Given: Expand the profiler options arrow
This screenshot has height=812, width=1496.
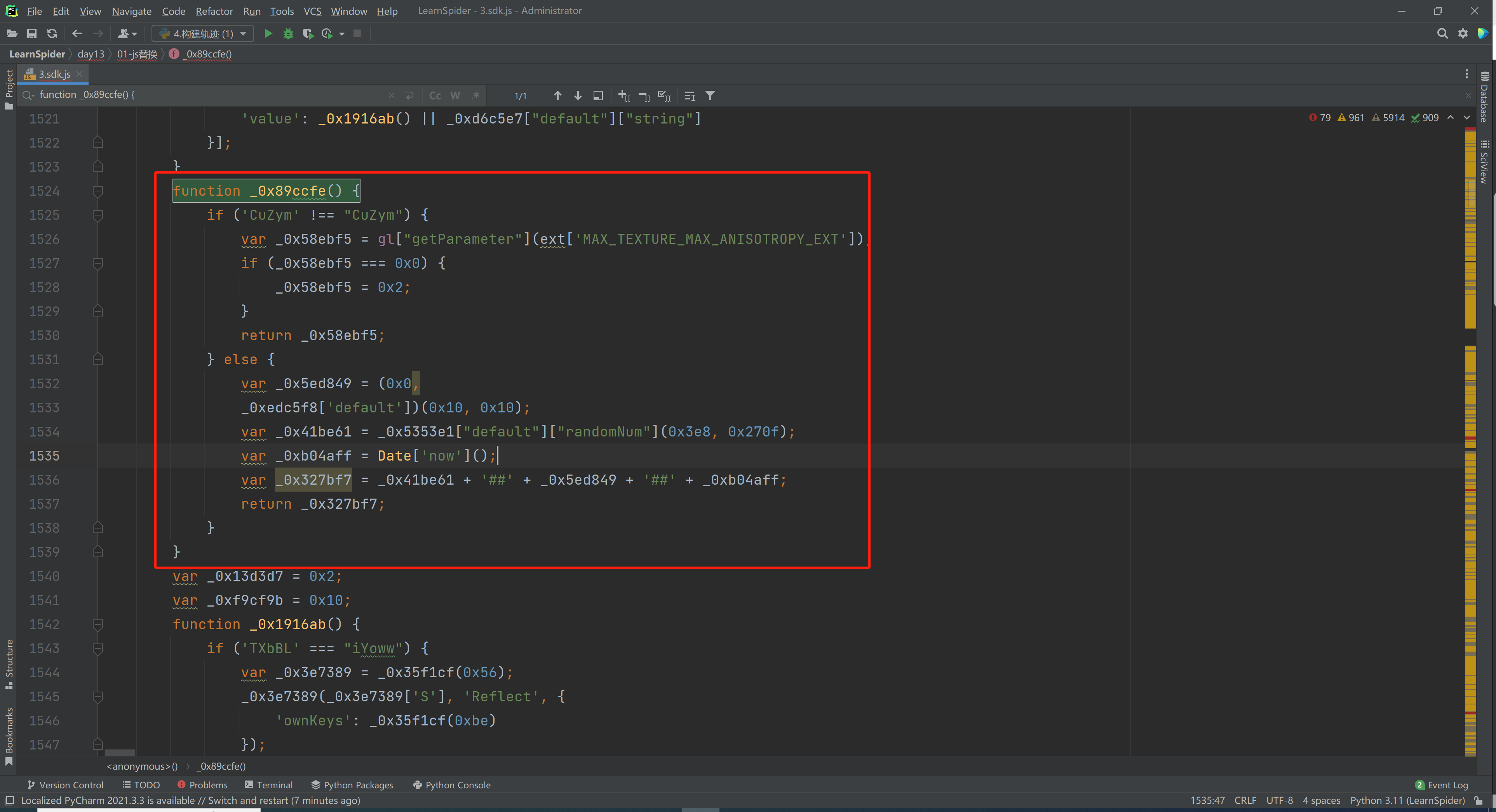Looking at the screenshot, I should point(341,34).
